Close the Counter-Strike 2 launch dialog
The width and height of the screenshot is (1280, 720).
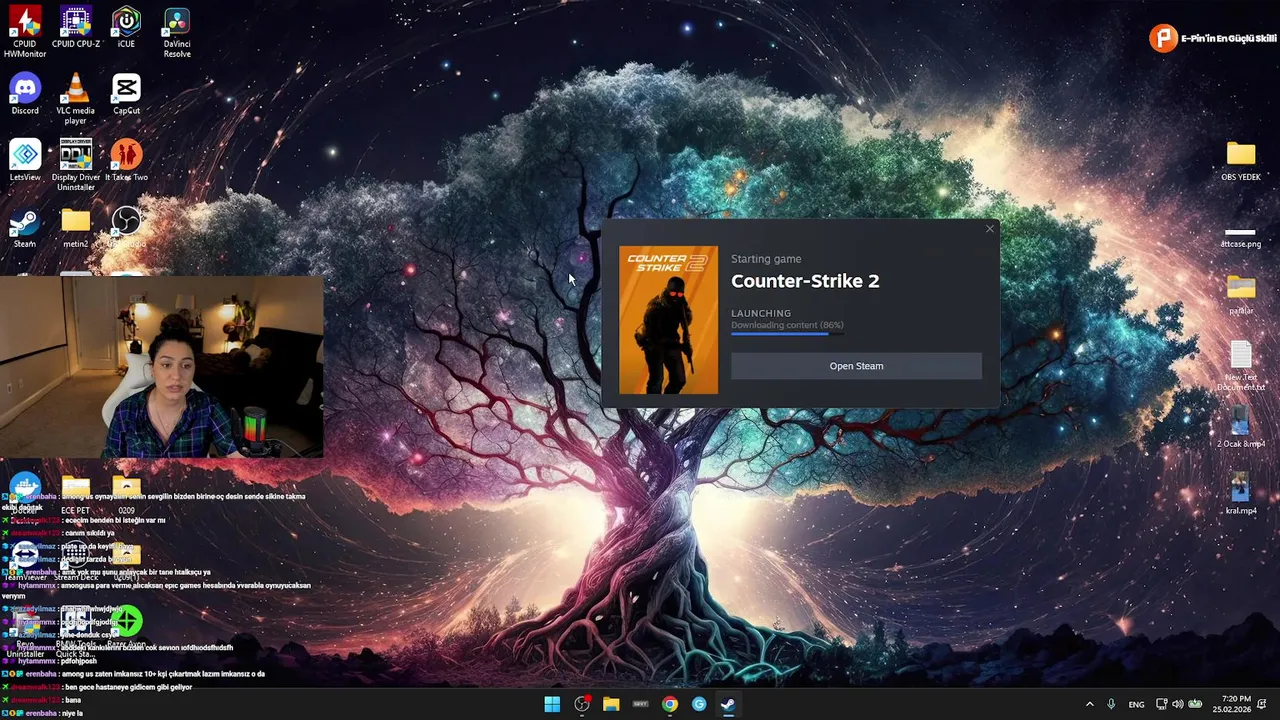tap(990, 229)
